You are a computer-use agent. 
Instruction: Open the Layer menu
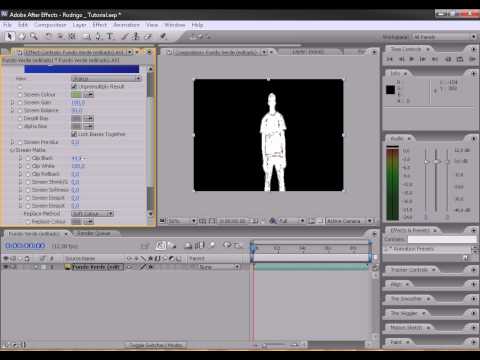80,25
